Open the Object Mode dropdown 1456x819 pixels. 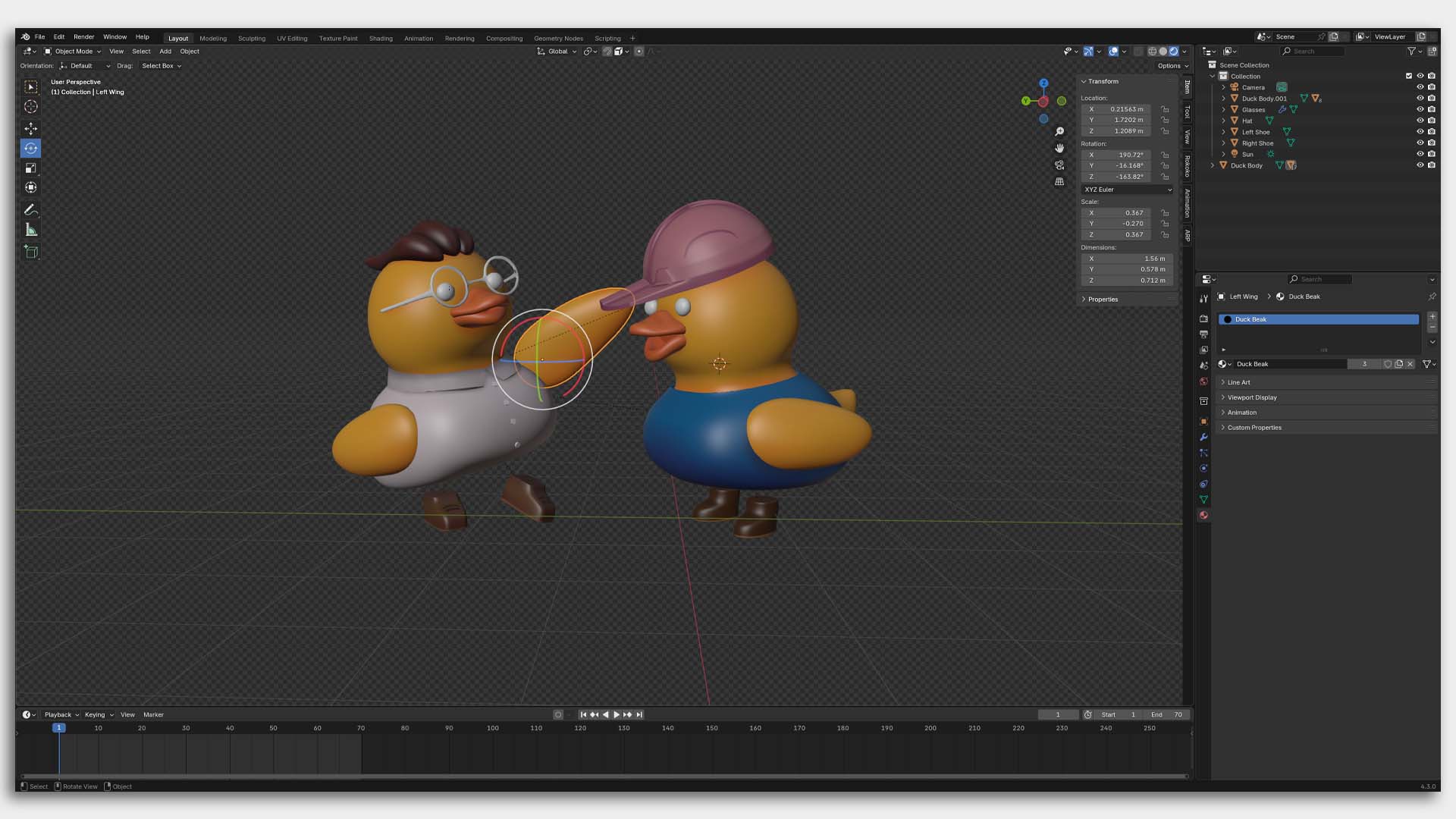coord(73,52)
